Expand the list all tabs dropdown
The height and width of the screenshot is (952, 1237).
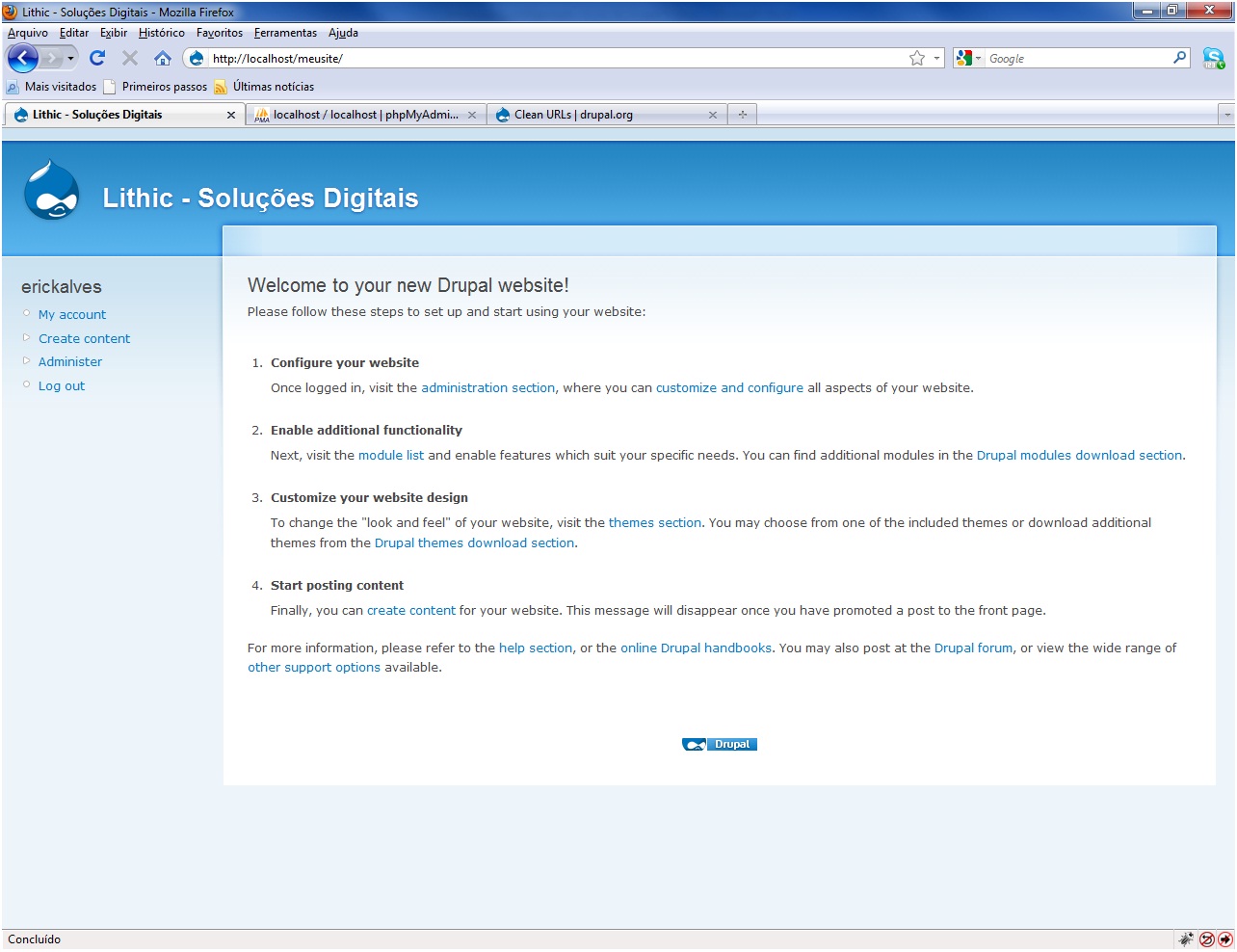point(1226,115)
